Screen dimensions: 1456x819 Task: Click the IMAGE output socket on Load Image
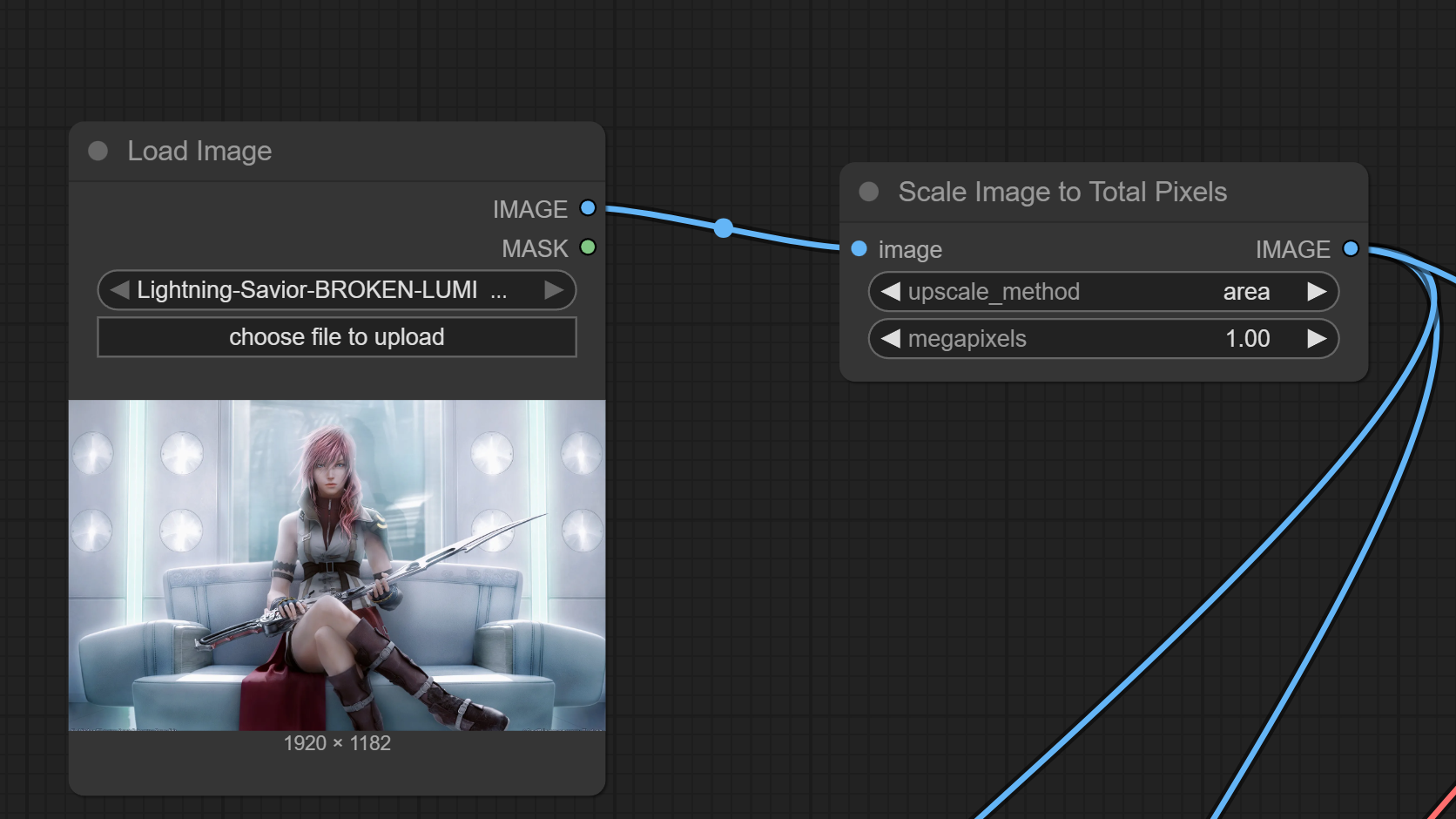coord(588,208)
